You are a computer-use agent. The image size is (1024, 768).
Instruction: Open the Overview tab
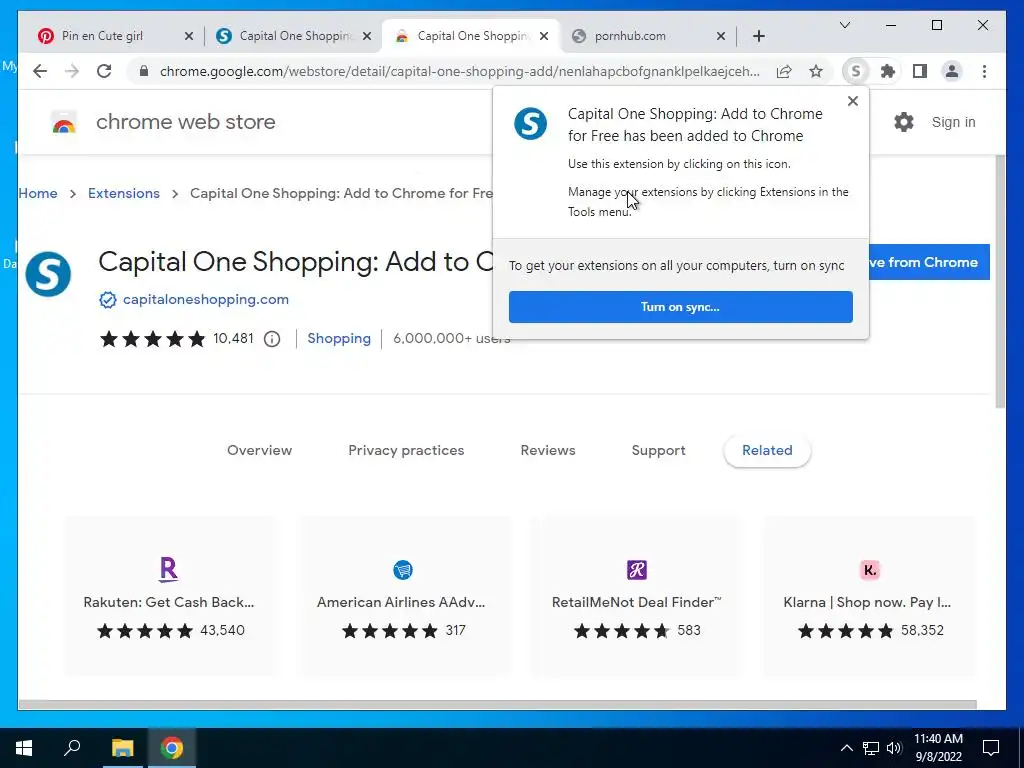pyautogui.click(x=259, y=450)
